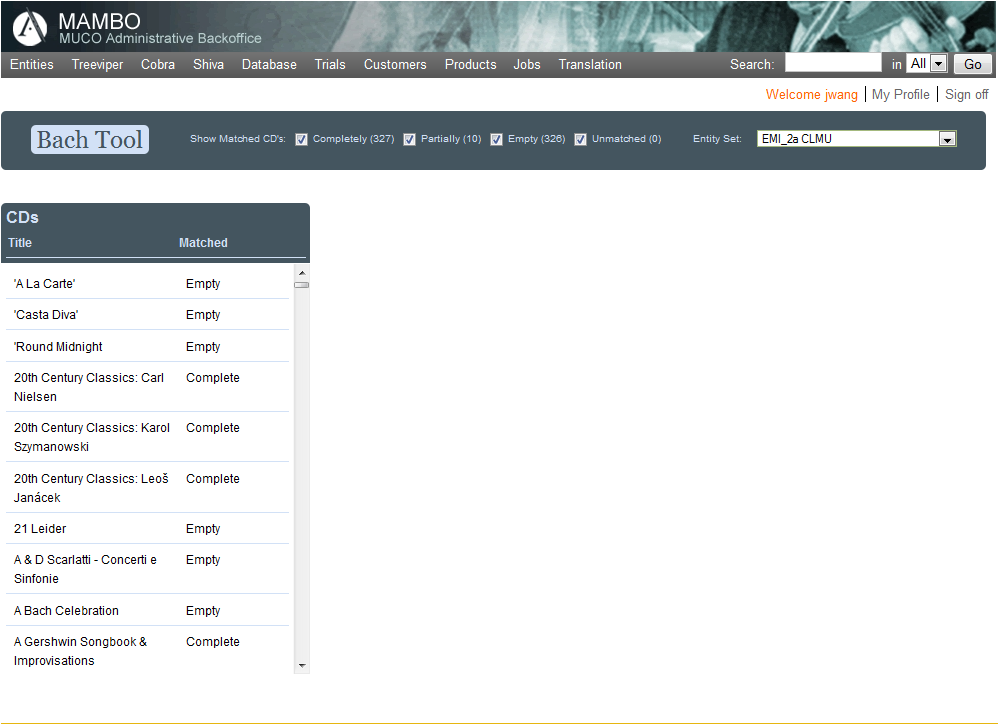Open the Entity Set dropdown

[x=947, y=139]
